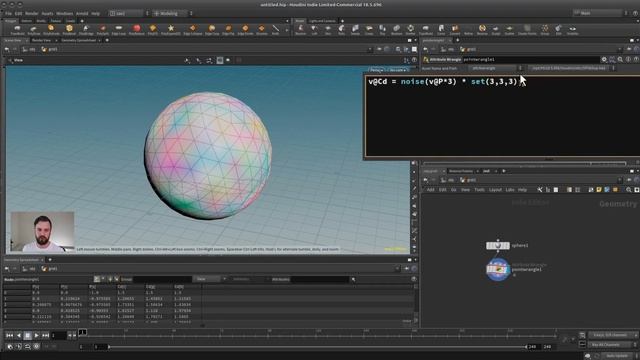This screenshot has width=640, height=360.
Task: Select the Shatter shelf tool
Action: point(410,30)
